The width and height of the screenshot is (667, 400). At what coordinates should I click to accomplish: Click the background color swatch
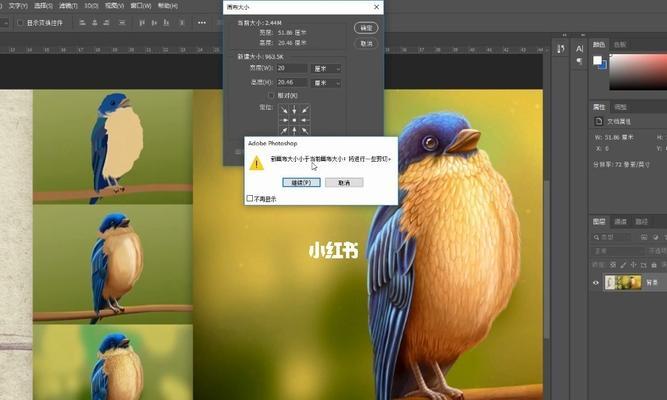pos(604,66)
